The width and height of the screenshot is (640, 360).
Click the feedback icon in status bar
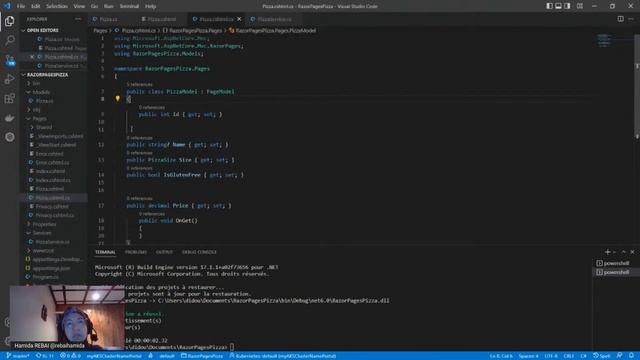[x=620, y=356]
